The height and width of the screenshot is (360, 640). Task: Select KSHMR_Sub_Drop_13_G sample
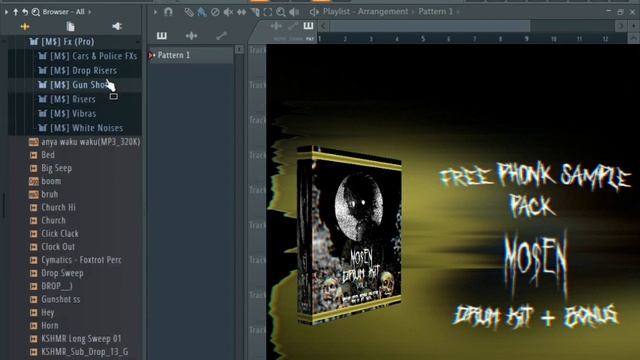[x=79, y=352]
